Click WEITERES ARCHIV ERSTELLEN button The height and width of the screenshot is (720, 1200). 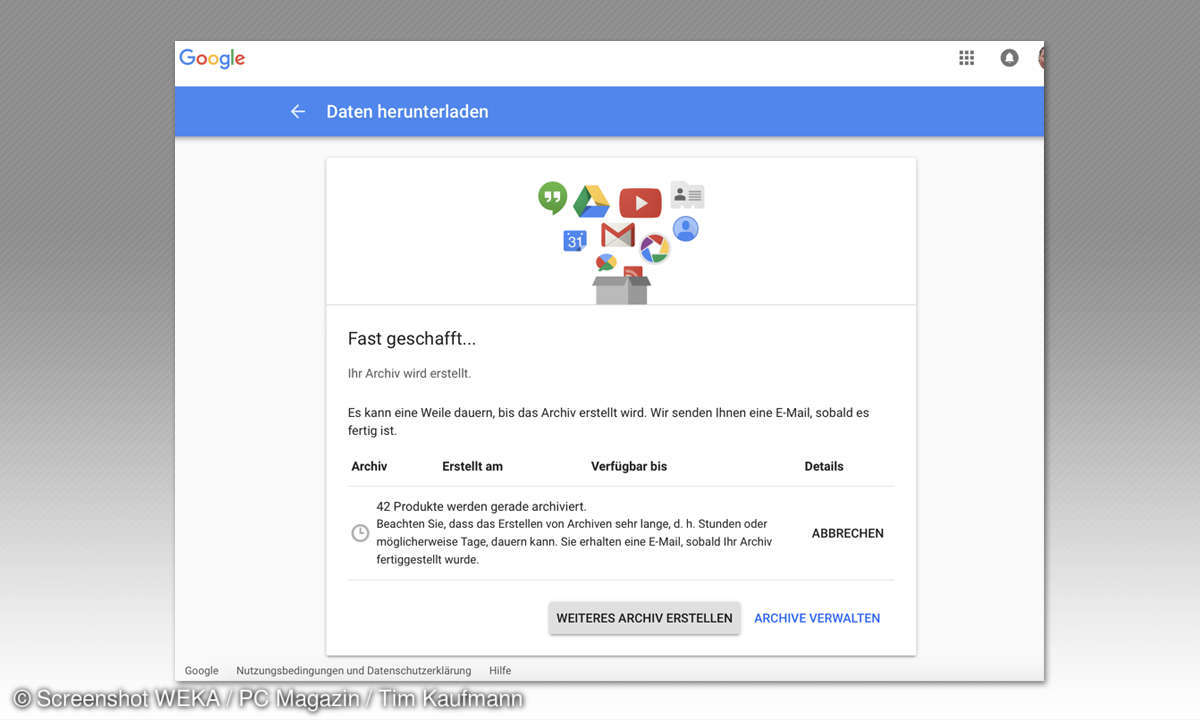pyautogui.click(x=645, y=618)
